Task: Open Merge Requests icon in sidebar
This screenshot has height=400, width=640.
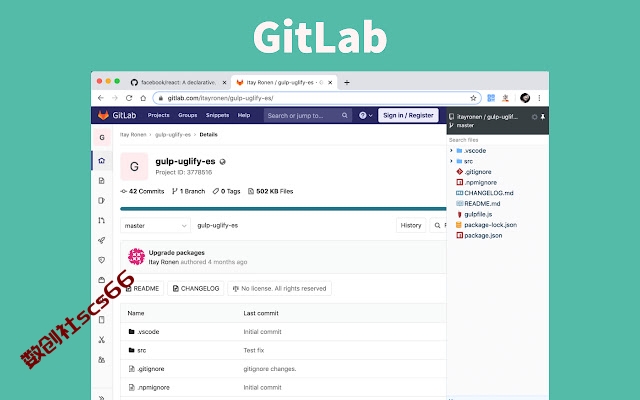Action: tap(102, 220)
